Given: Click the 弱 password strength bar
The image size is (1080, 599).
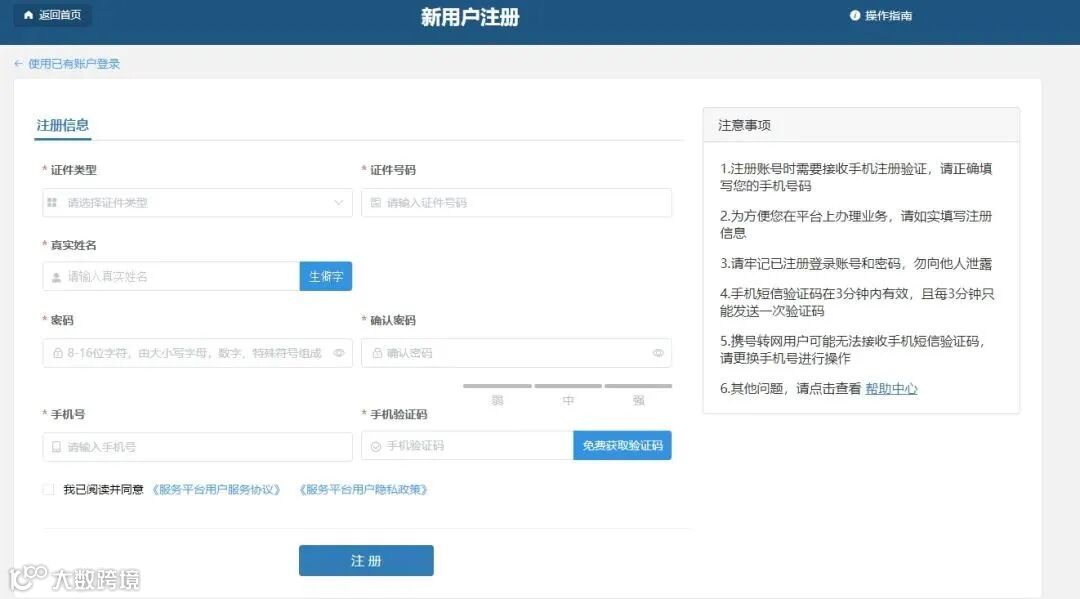Looking at the screenshot, I should [x=497, y=386].
